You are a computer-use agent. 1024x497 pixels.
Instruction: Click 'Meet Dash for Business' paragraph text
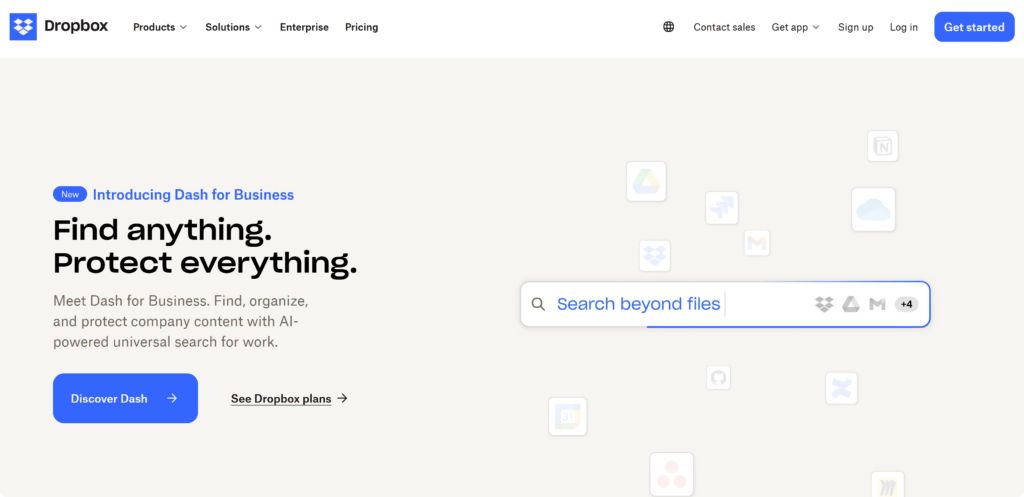click(x=180, y=321)
